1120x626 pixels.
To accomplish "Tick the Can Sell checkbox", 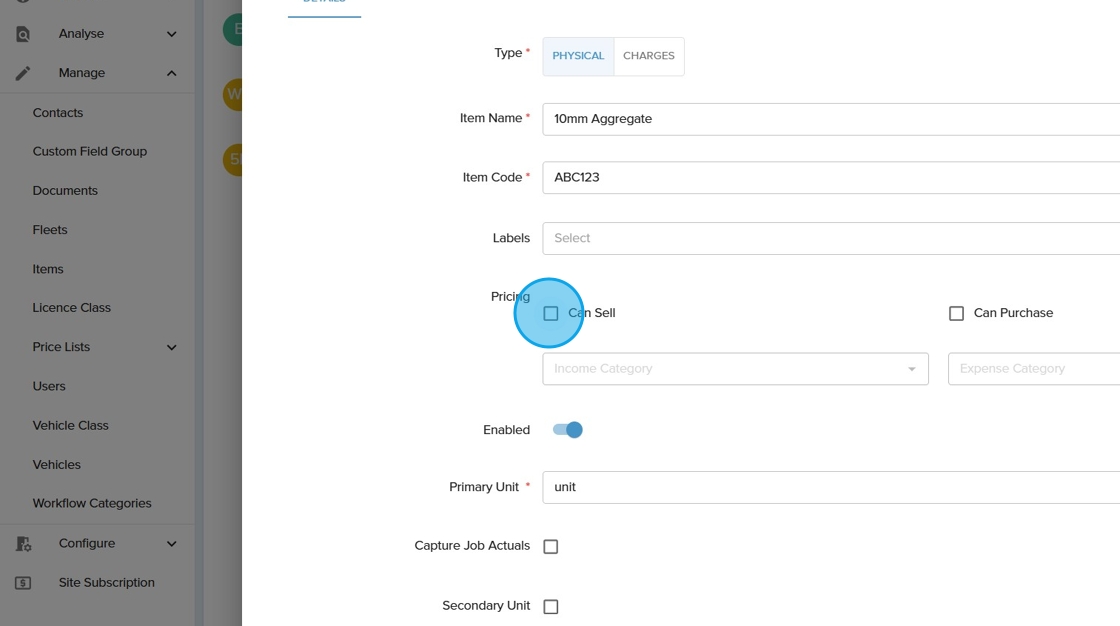I will click(x=551, y=314).
